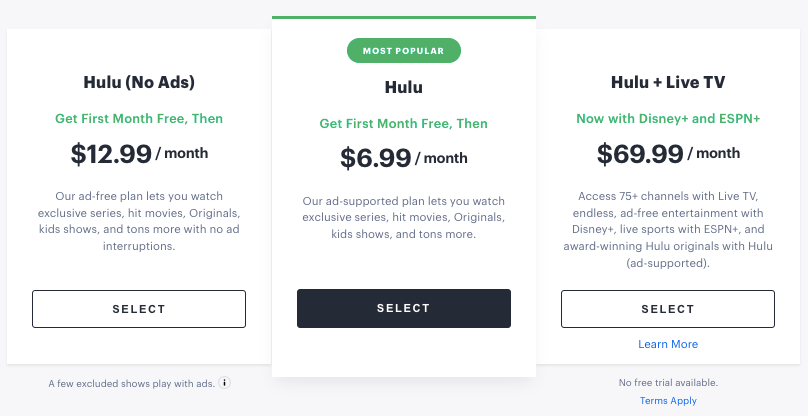The width and height of the screenshot is (808, 416).
Task: Click the $6.99 plan's first month free offer
Action: tap(403, 124)
